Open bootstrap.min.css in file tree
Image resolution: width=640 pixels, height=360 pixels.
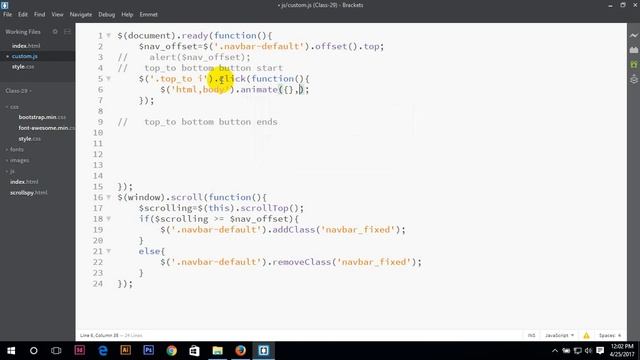[42, 117]
